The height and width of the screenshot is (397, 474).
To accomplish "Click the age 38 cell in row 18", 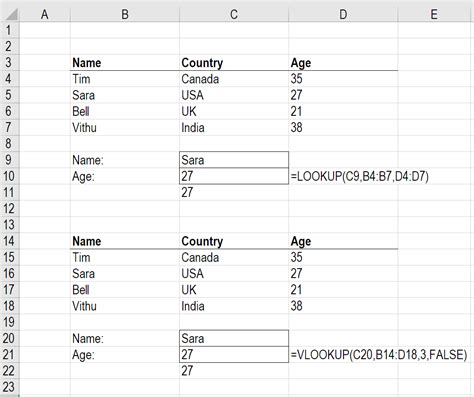I will pos(343,306).
